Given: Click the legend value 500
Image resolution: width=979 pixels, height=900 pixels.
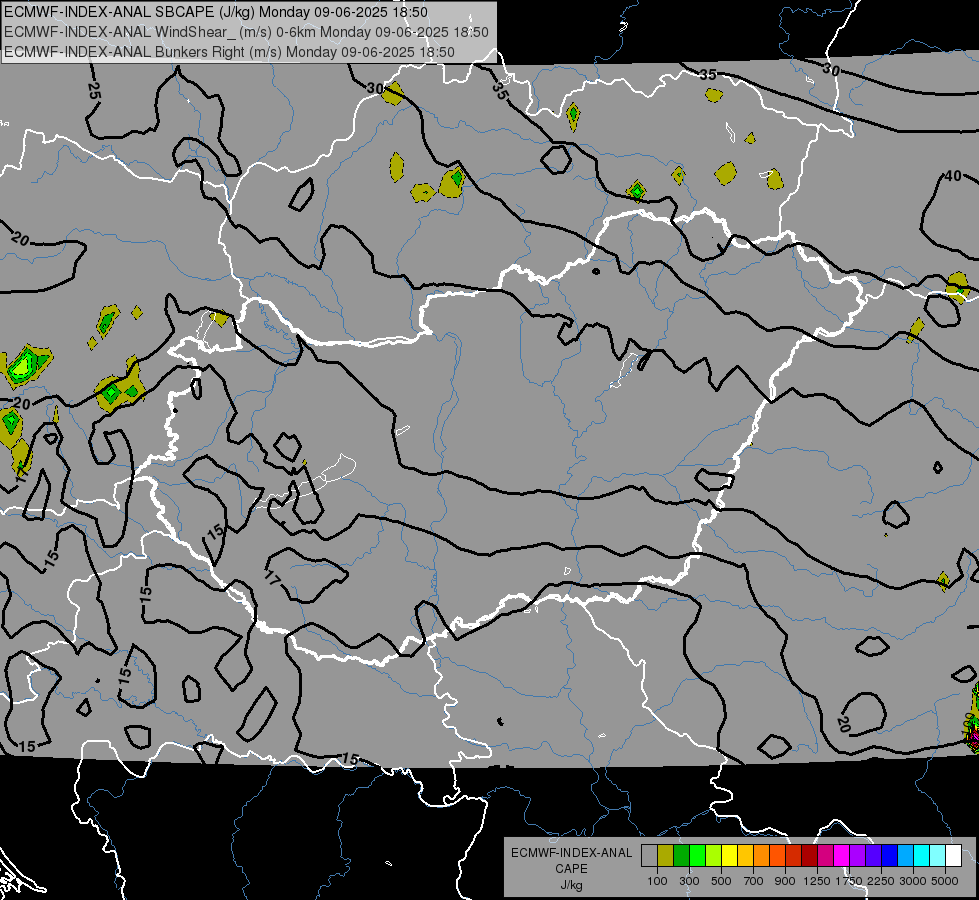Looking at the screenshot, I should [x=721, y=881].
